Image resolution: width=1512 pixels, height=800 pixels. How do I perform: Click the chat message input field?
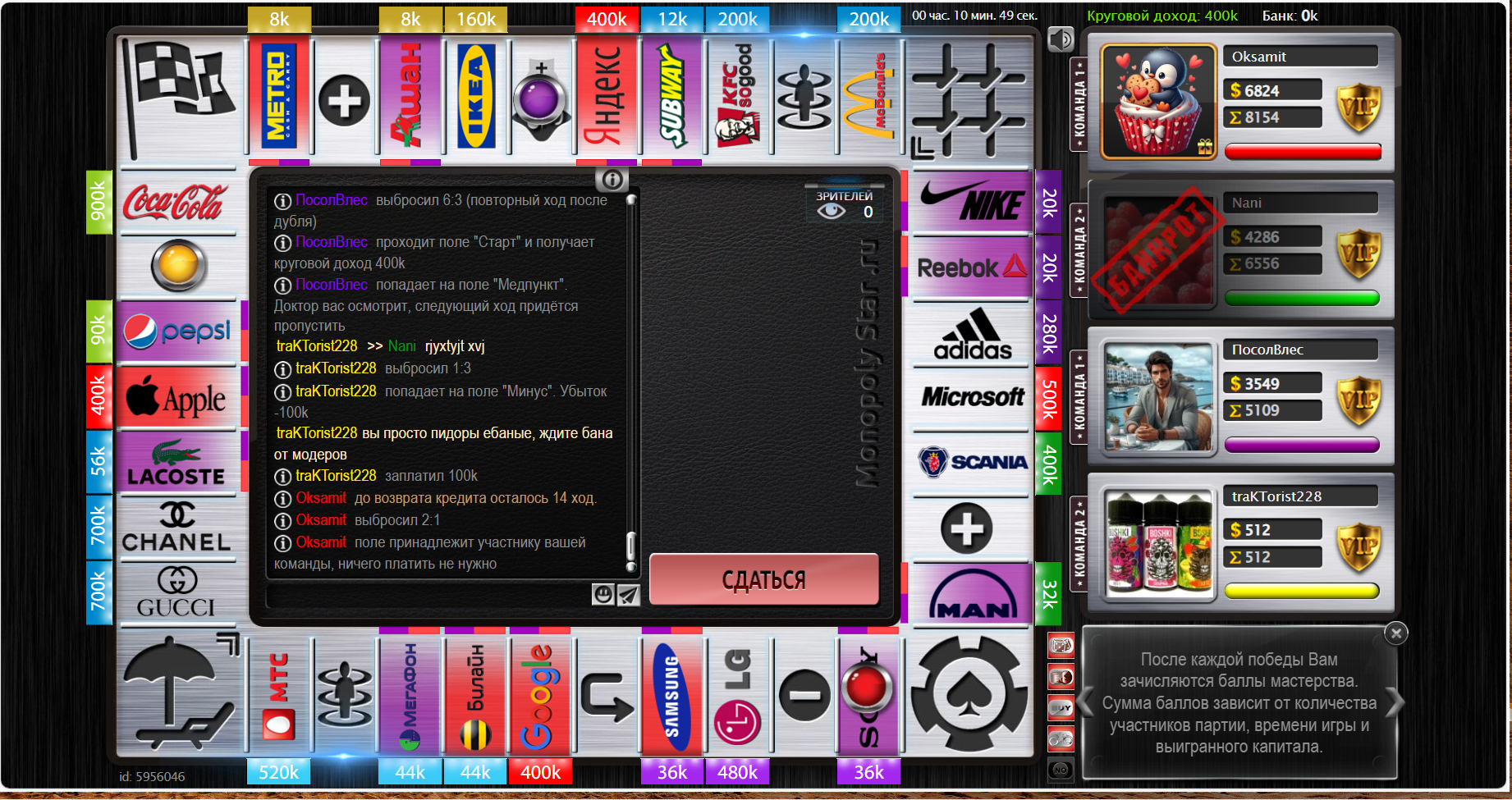428,595
